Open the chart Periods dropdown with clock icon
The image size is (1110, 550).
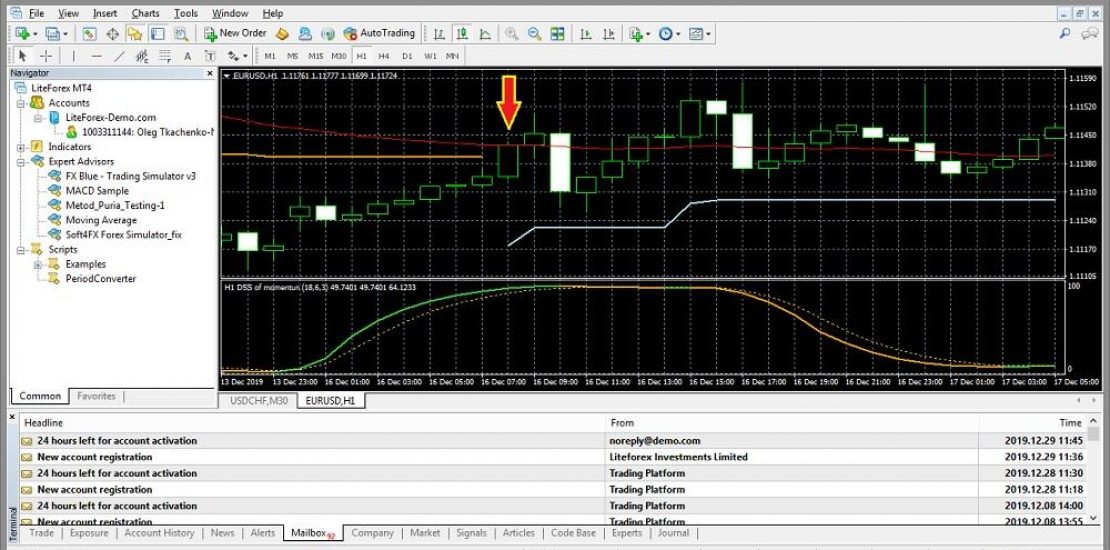(x=668, y=33)
